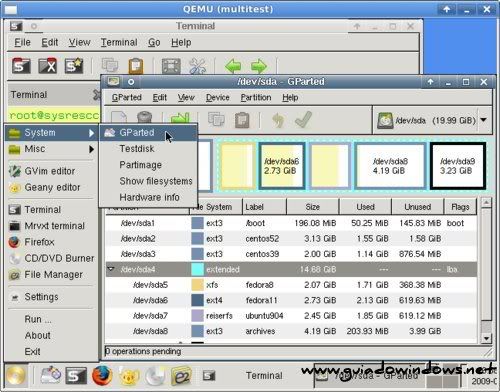The height and width of the screenshot is (392, 500).
Task: Click the Copy icon in GParted toolbar
Action: [216, 119]
